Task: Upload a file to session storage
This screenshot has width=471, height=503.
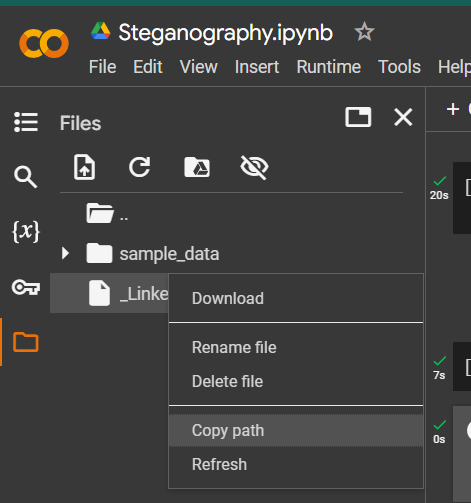Action: [84, 167]
